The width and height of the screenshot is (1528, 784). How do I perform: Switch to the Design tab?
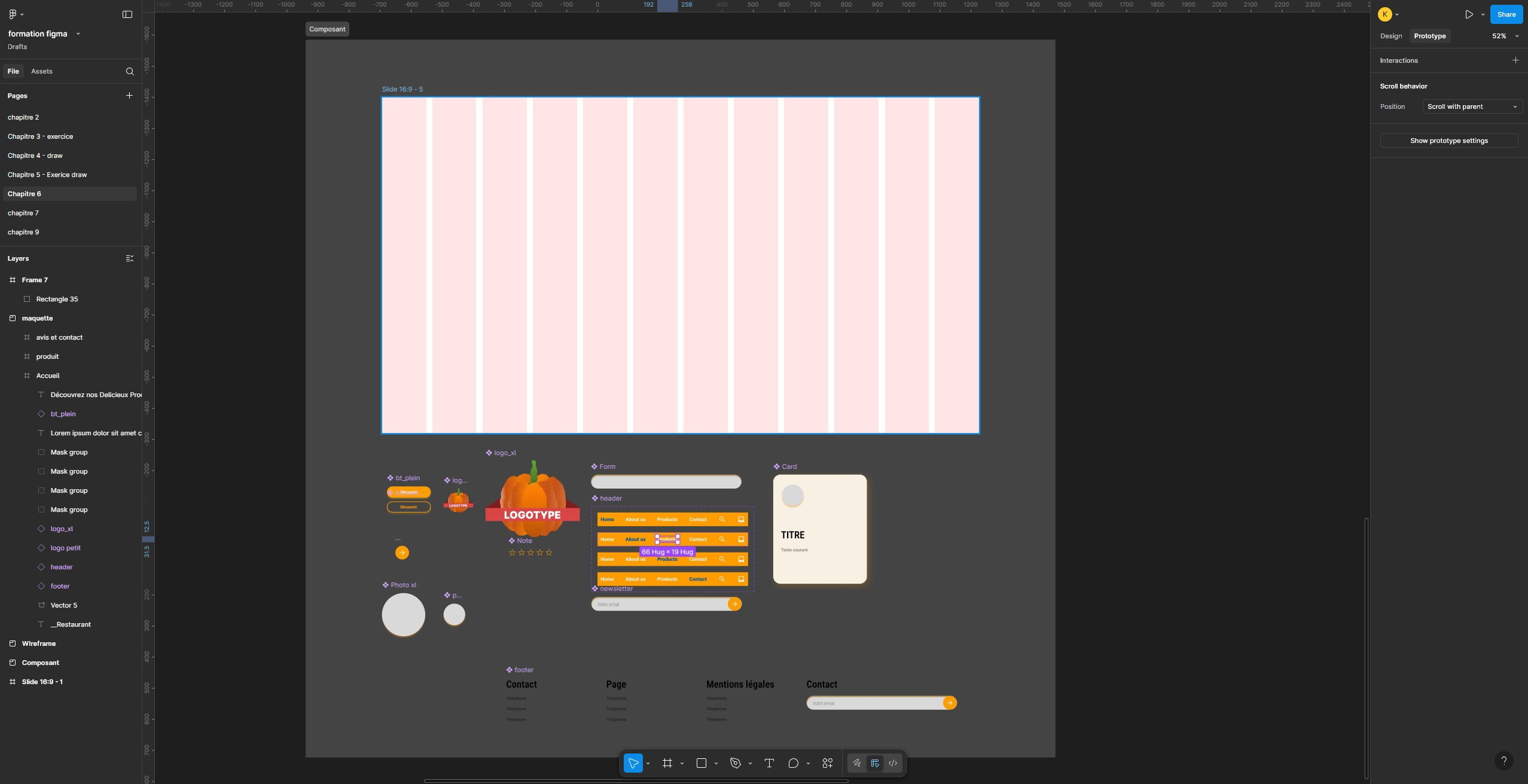(x=1391, y=36)
